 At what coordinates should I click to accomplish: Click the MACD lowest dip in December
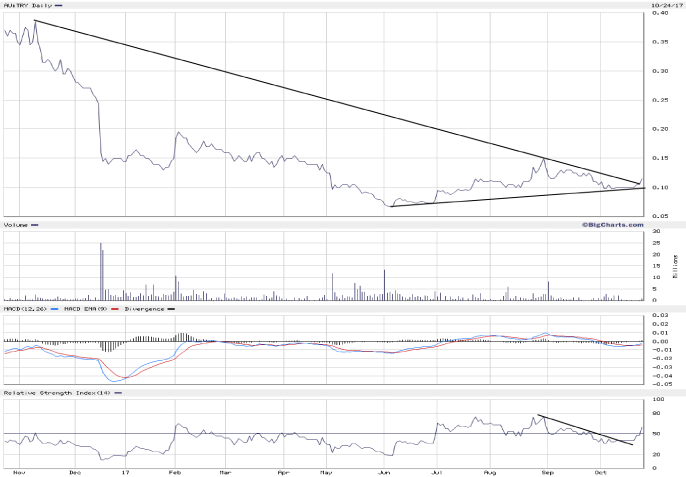[x=115, y=381]
